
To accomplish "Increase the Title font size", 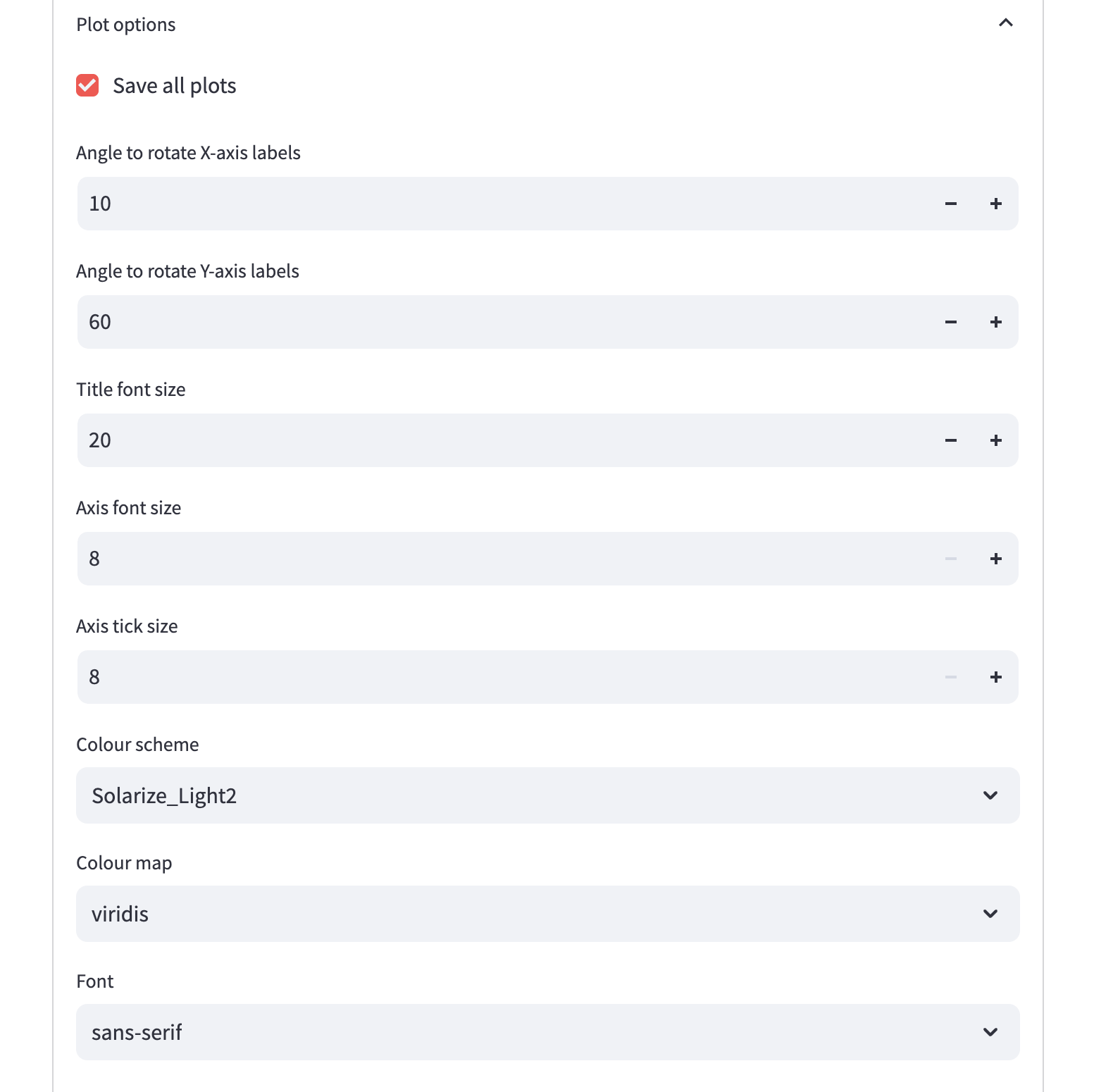I will [995, 440].
